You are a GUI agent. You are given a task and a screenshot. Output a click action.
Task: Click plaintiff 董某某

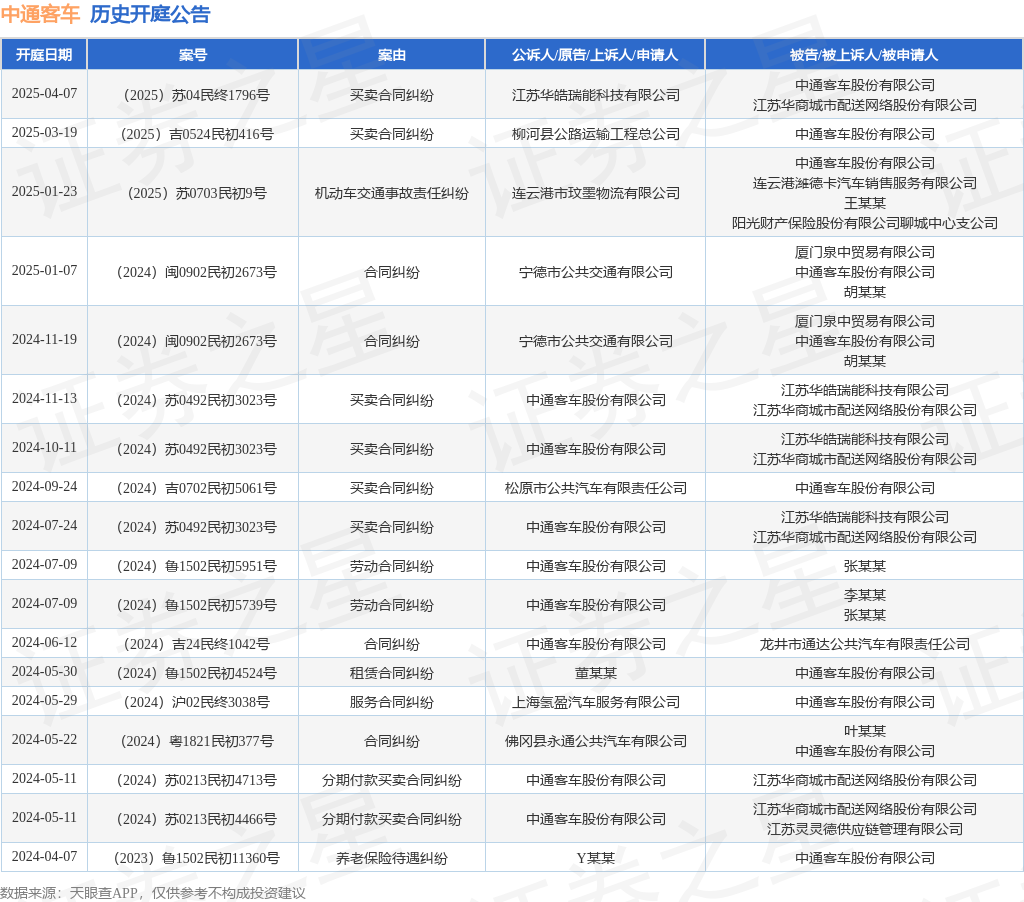click(595, 673)
